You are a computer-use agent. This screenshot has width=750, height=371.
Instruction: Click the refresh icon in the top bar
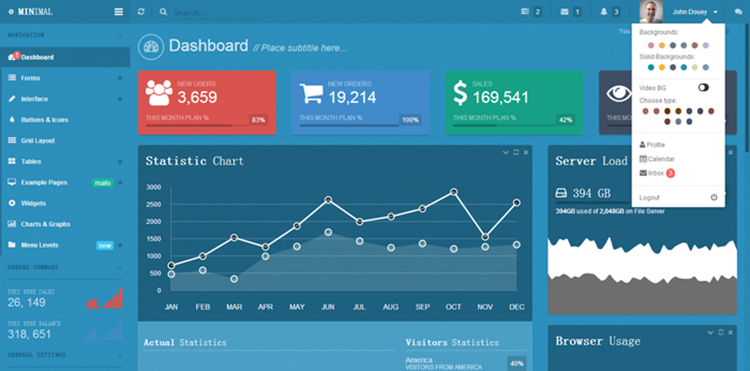point(141,12)
